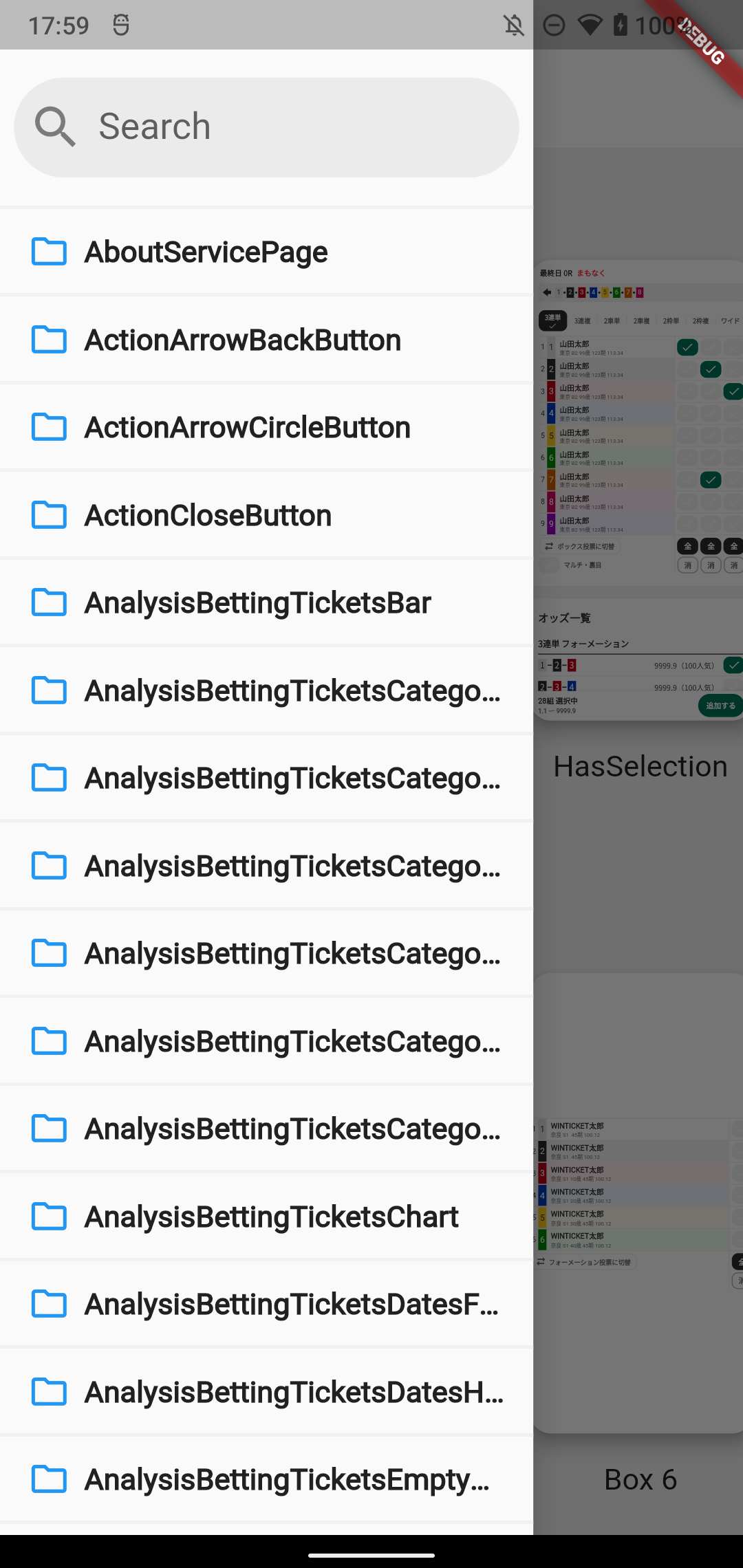
Task: Select the ワイド bet type tab
Action: [731, 321]
